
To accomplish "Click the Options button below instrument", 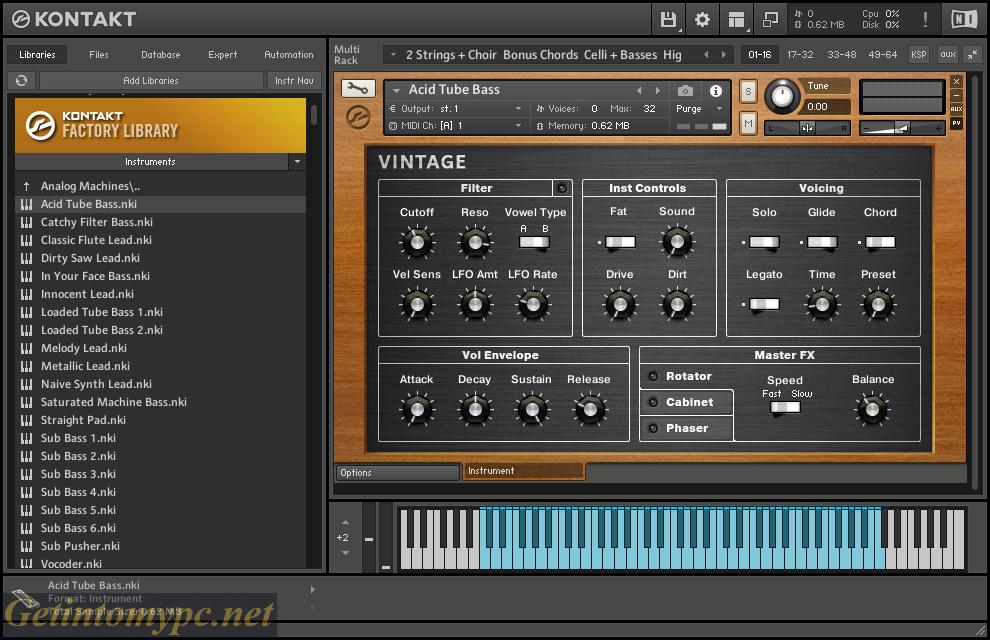I will tap(397, 472).
